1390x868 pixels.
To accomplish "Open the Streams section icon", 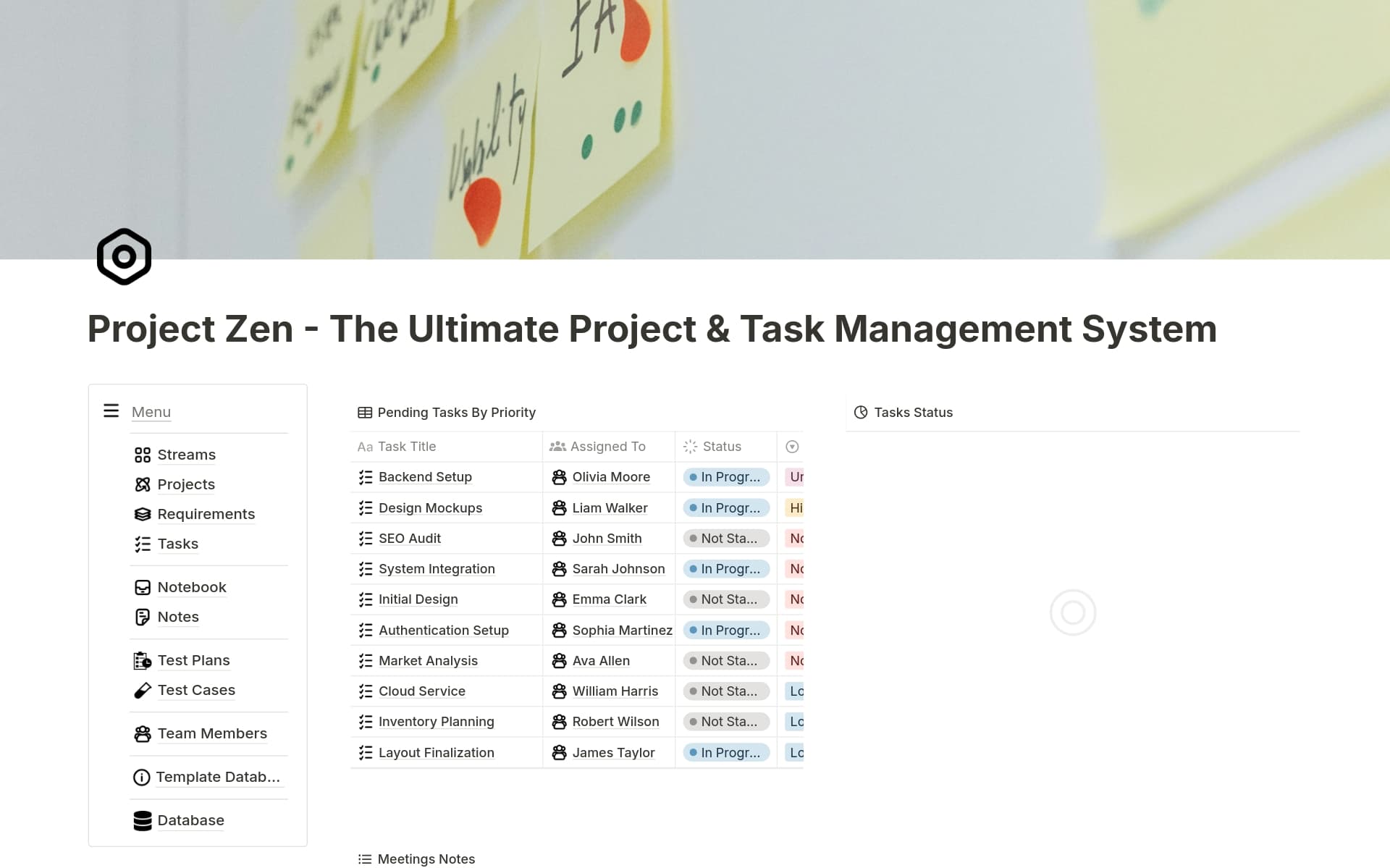I will click(x=143, y=455).
